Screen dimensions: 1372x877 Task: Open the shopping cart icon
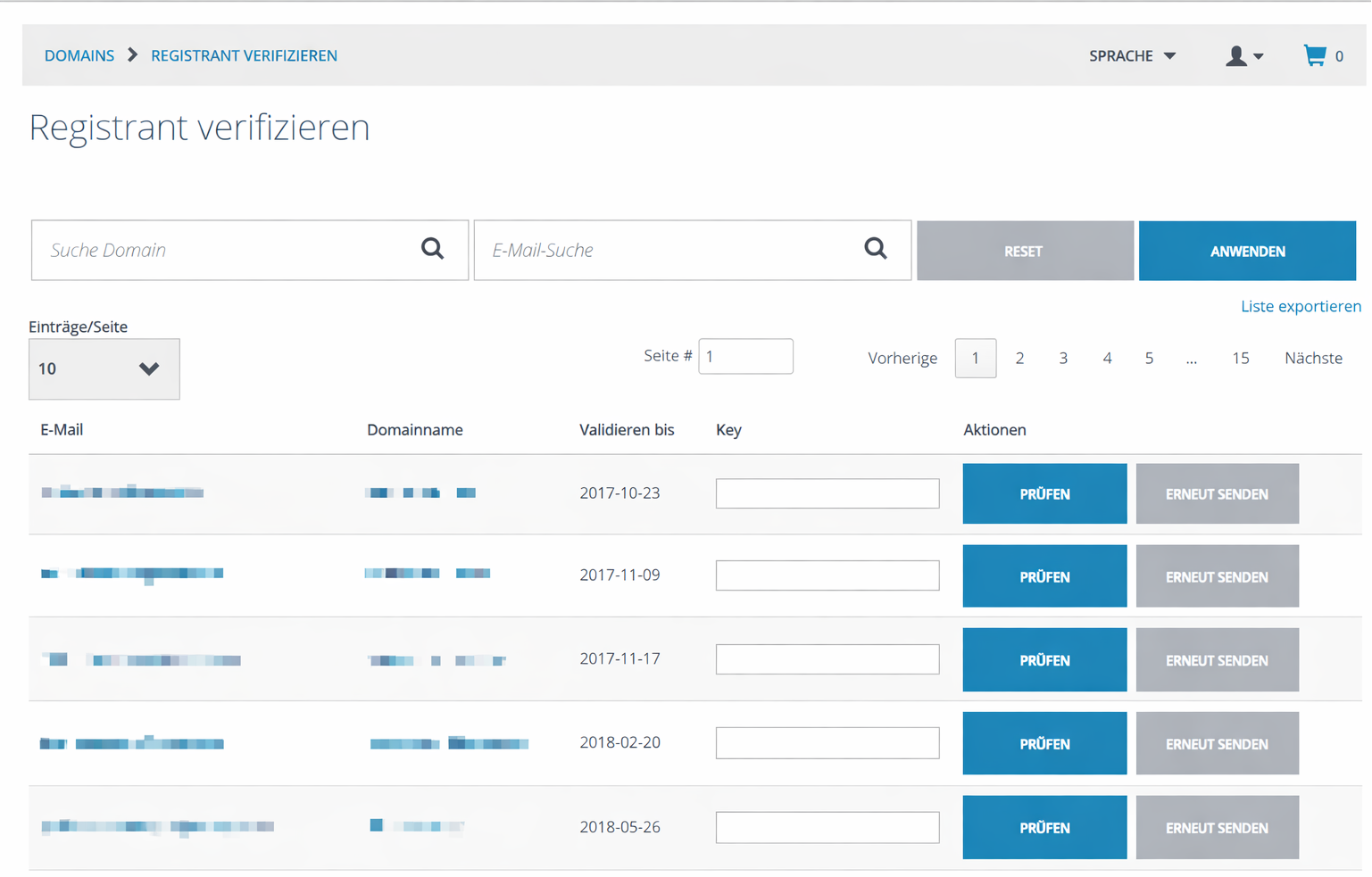pos(1315,55)
